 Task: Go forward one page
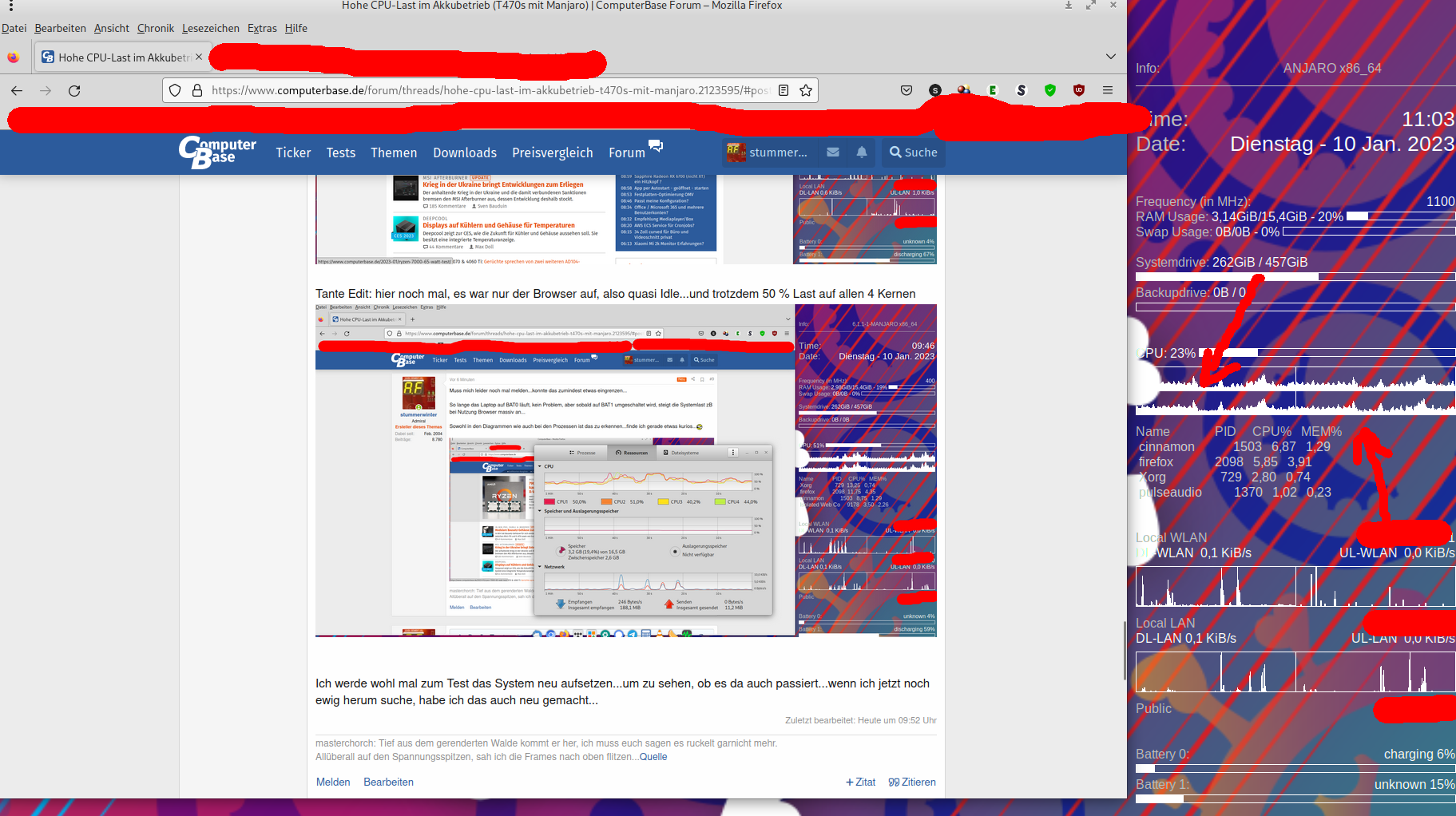pos(46,90)
